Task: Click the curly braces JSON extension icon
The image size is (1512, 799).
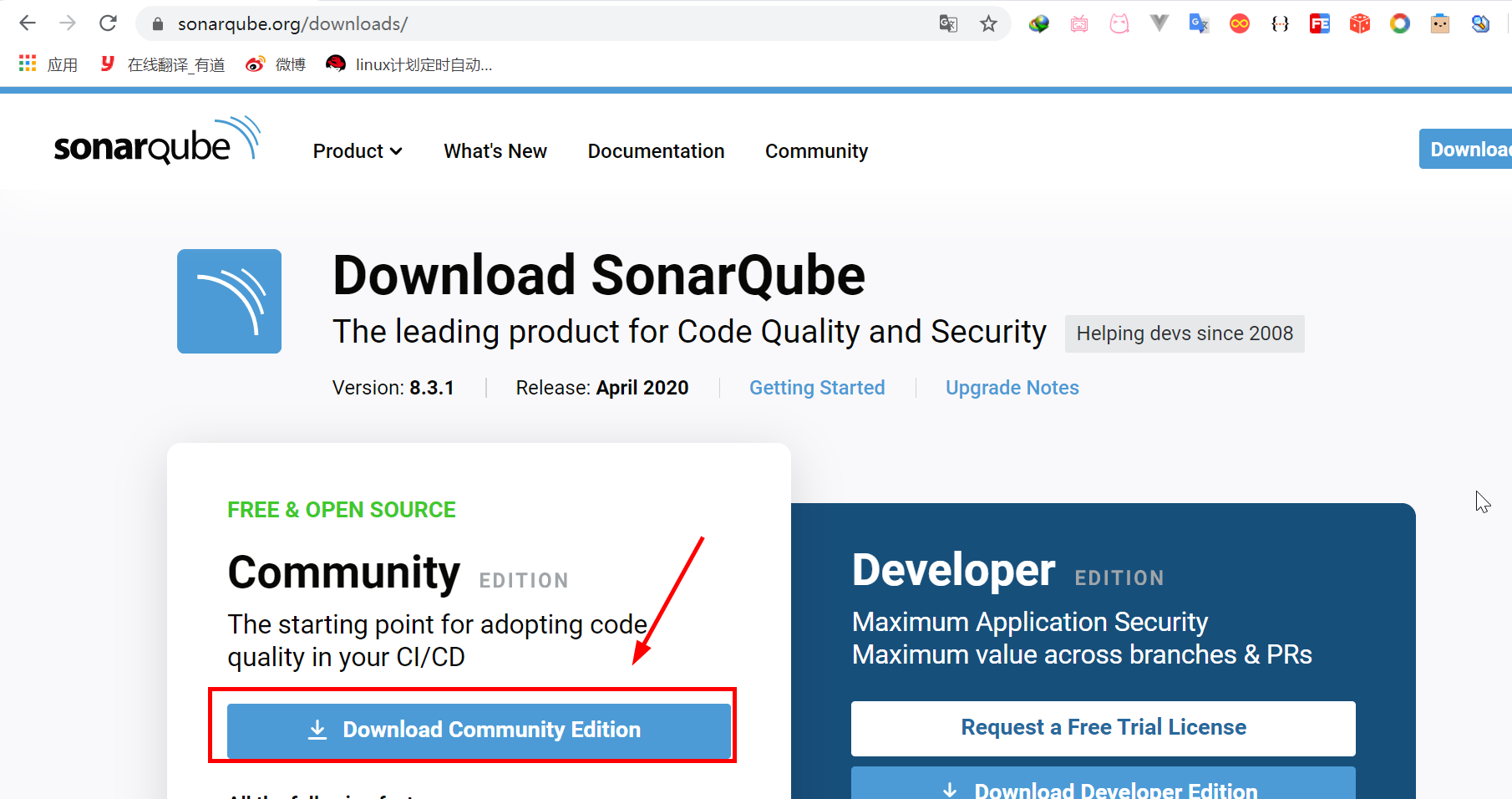Action: coord(1280,23)
